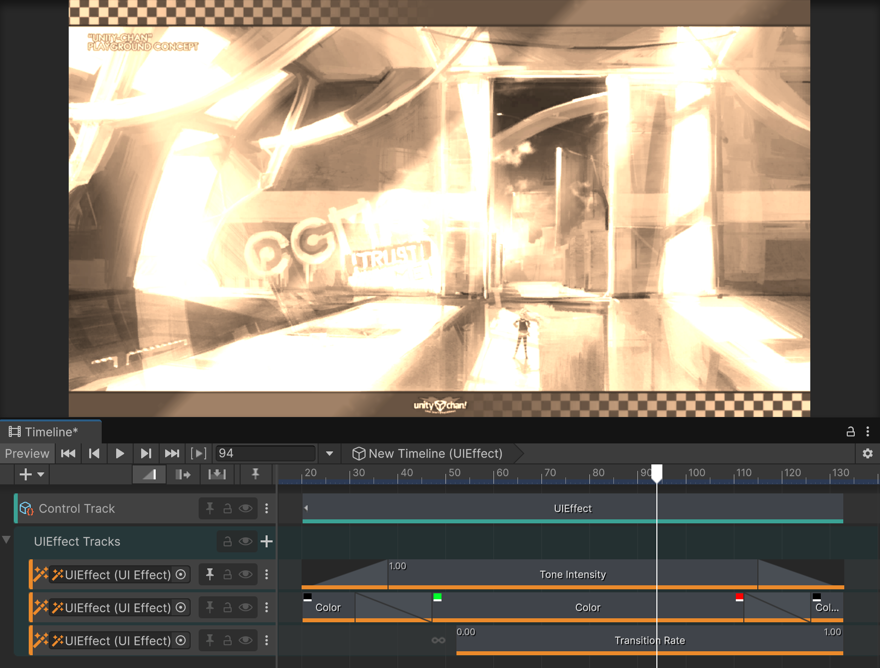880x668 pixels.
Task: Click the black swatch on the Col... clip
Action: point(817,597)
